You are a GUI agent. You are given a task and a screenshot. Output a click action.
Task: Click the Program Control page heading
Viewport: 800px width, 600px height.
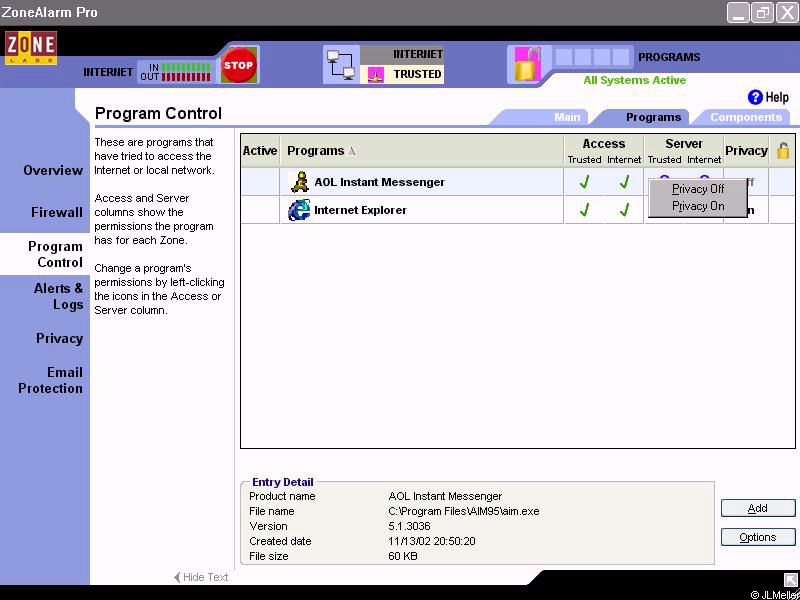158,113
